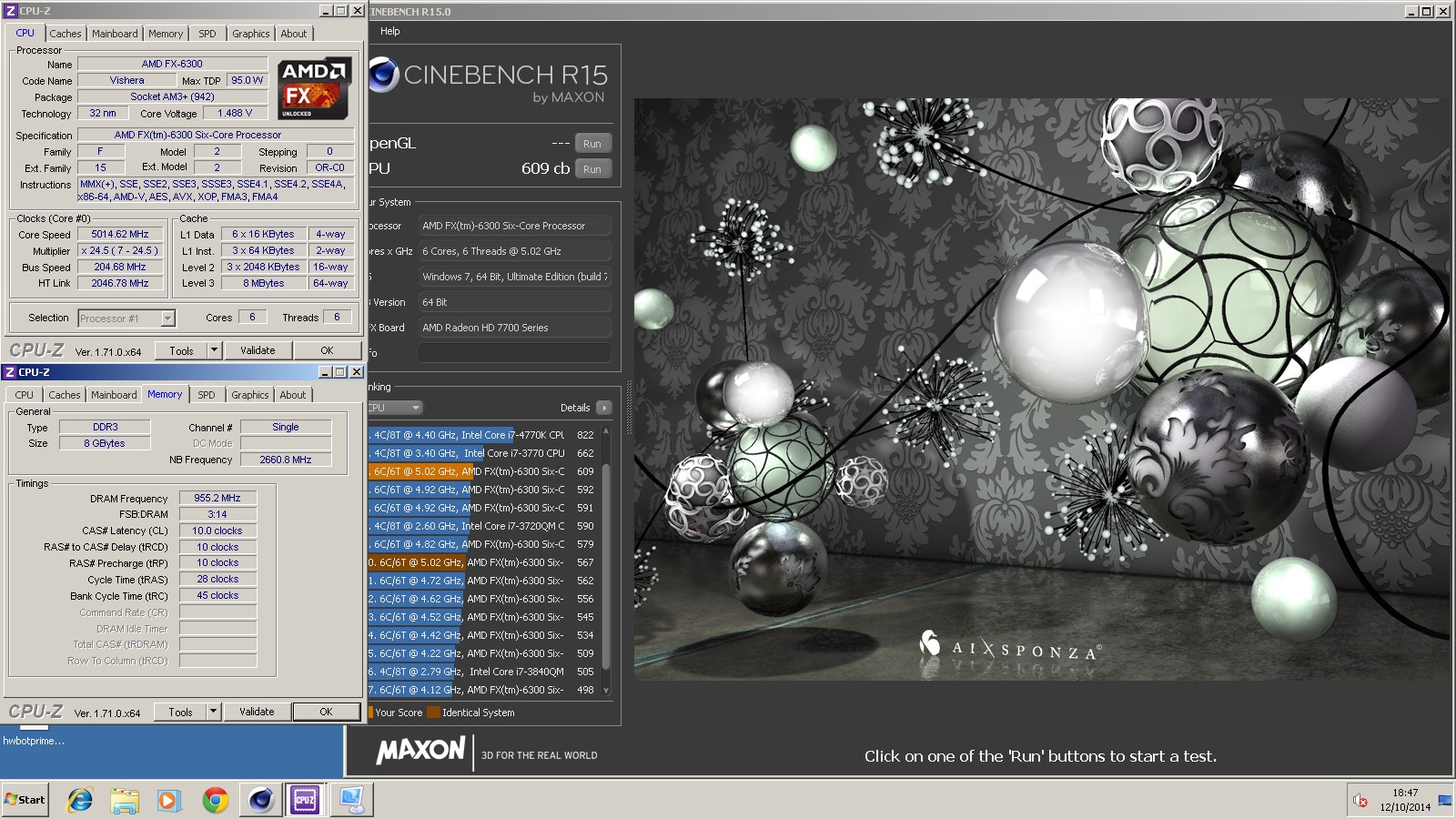Switch to the Caches tab in top CPU-Z

click(66, 34)
